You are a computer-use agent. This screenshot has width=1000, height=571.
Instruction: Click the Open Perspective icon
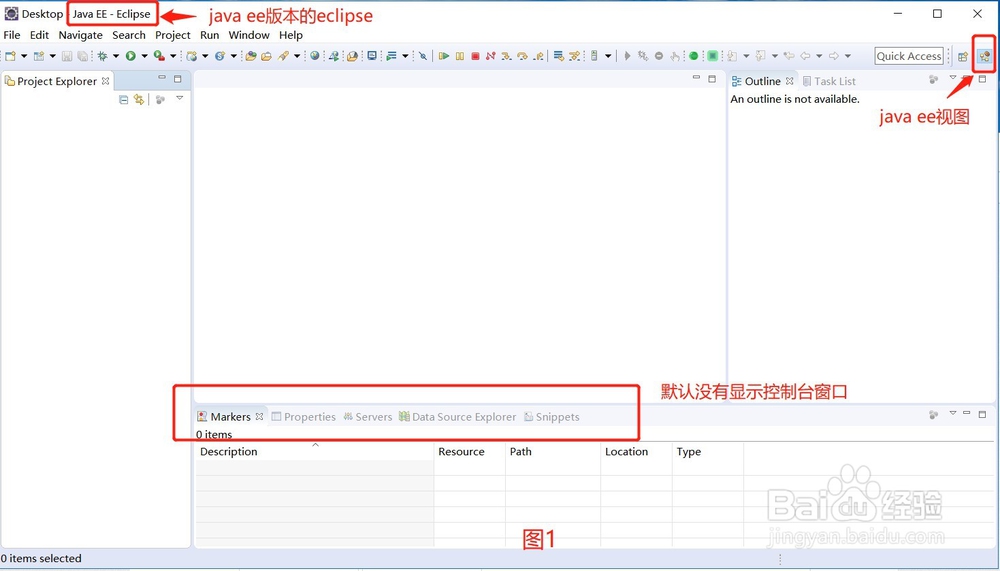(963, 56)
